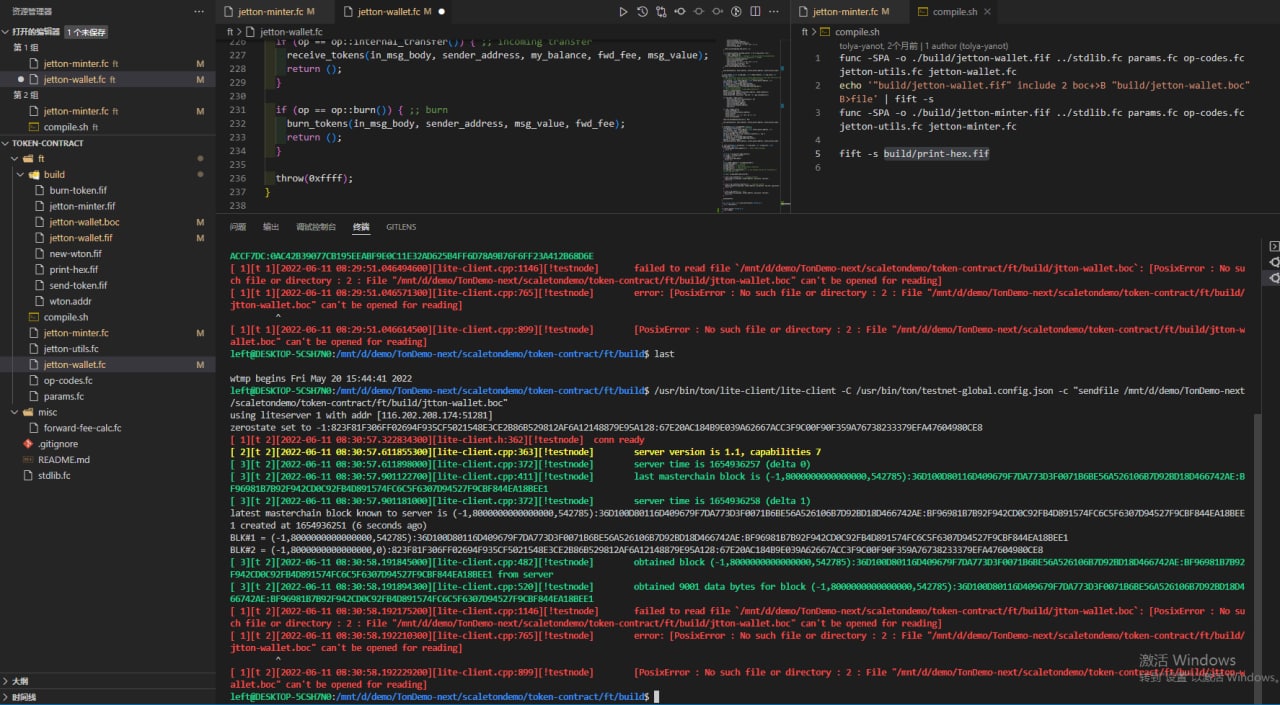This screenshot has width=1280, height=705.
Task: Click the compile.sh tab close button
Action: pyautogui.click(x=988, y=12)
